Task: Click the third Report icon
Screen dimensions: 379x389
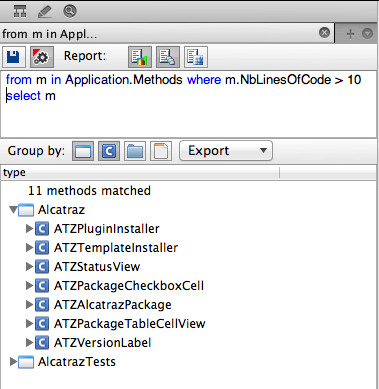Action: [x=195, y=57]
